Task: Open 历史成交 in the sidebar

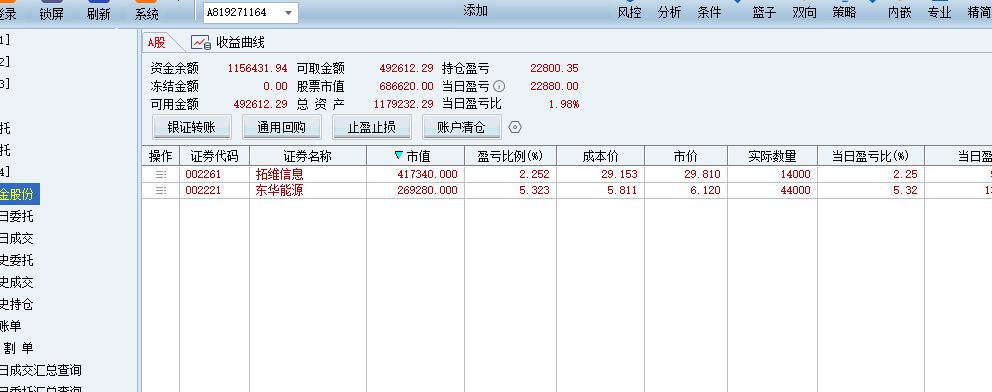Action: point(17,283)
